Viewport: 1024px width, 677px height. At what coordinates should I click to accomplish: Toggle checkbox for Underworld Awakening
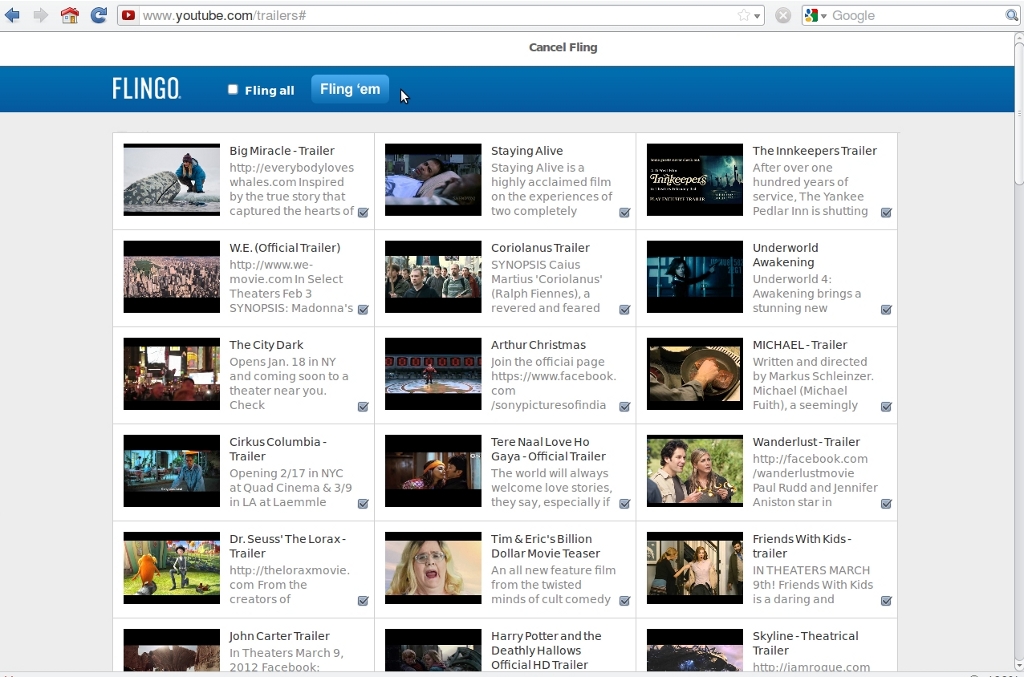[886, 309]
